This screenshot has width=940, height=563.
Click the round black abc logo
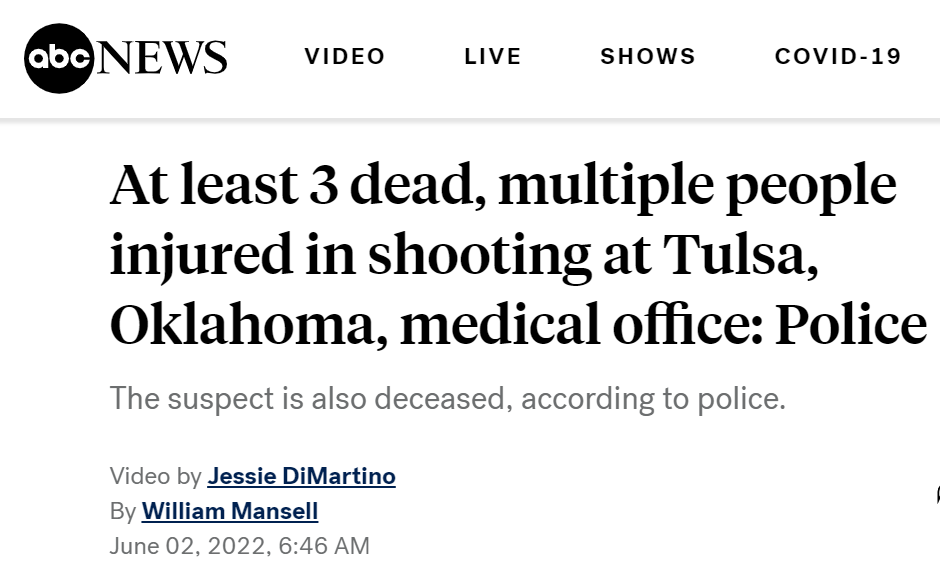[x=59, y=58]
